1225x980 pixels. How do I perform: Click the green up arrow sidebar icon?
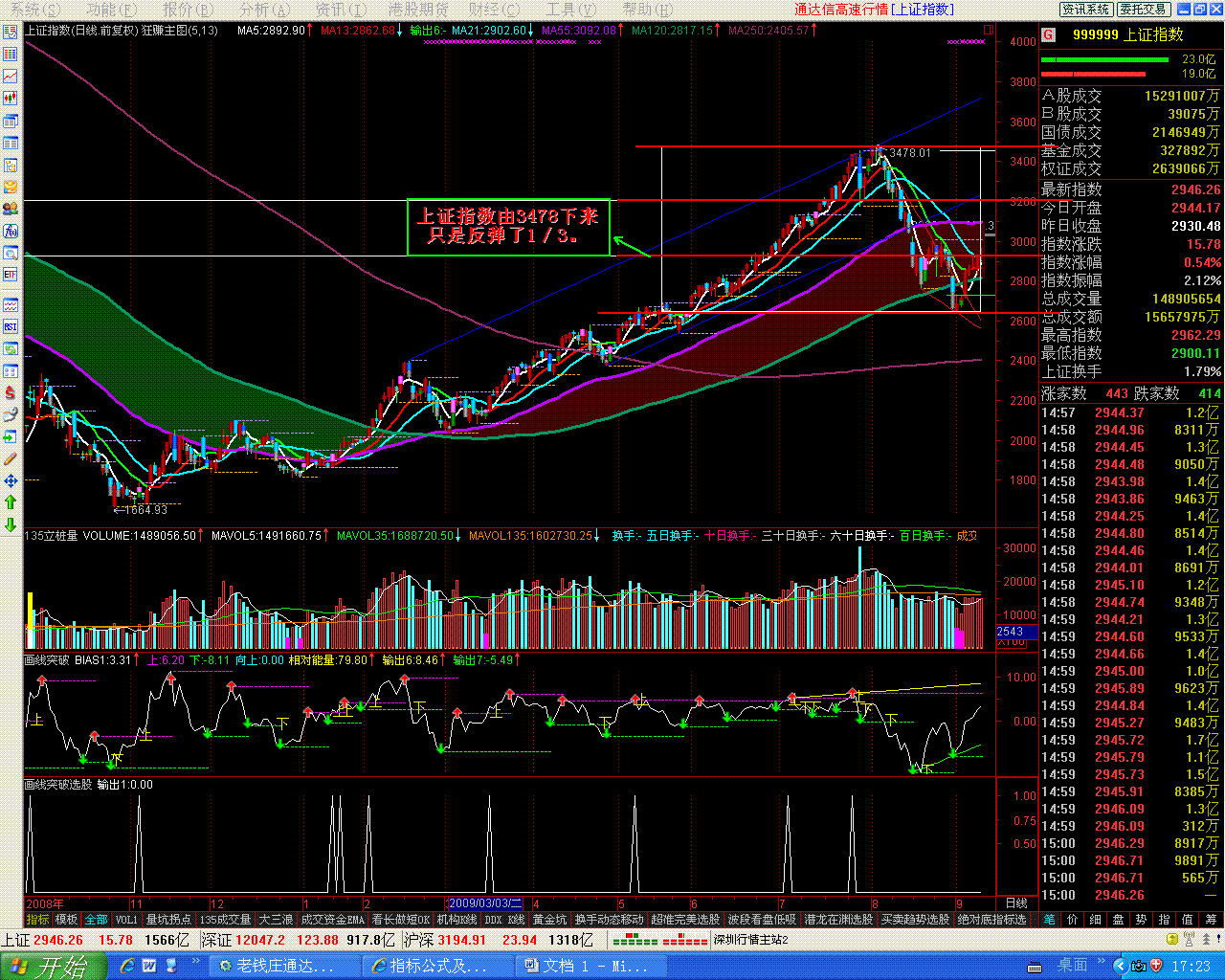11,502
